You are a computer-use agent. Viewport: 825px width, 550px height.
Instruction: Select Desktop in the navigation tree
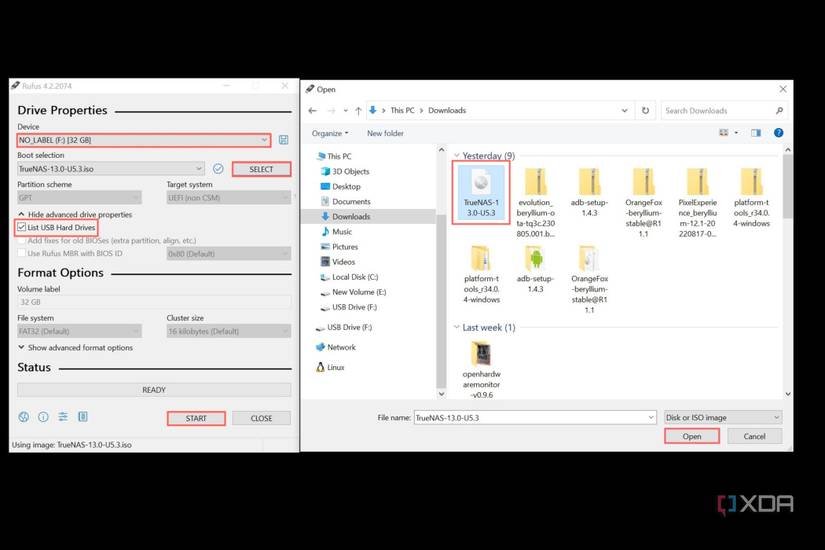(340, 186)
